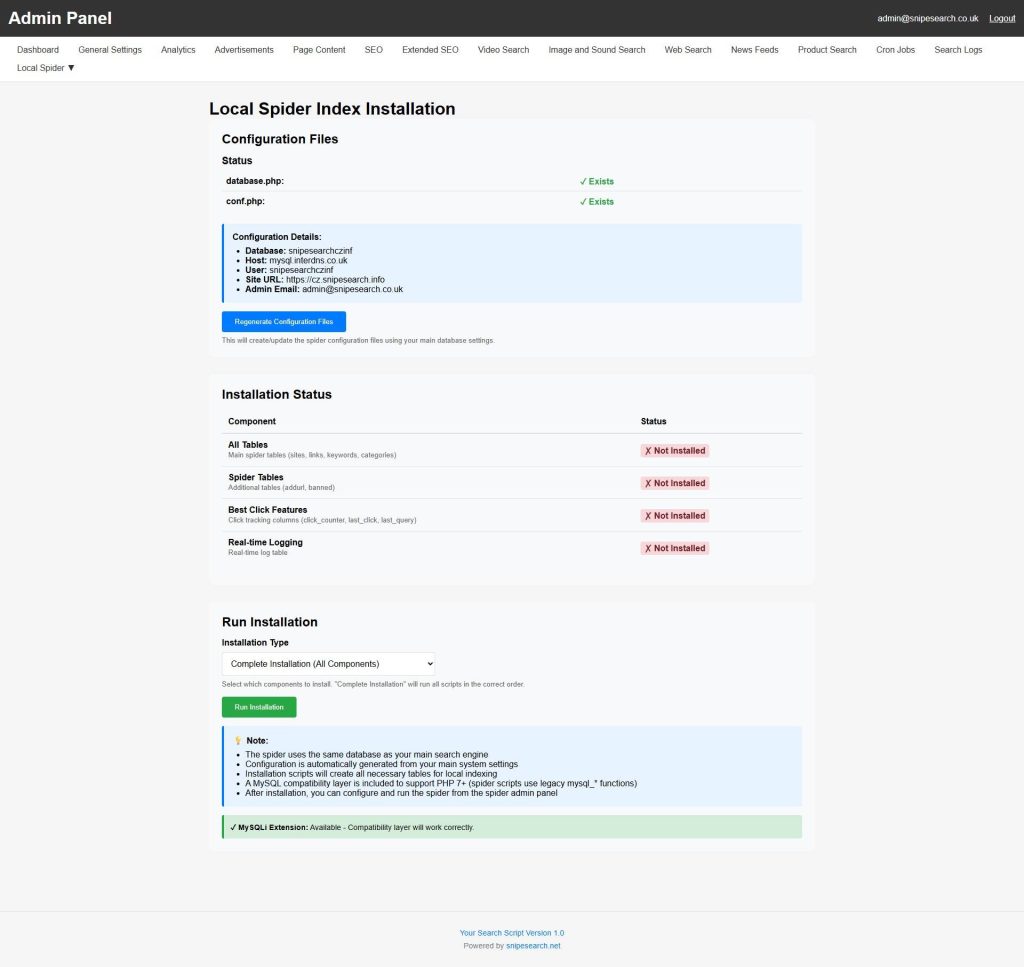Select the SEO menu item
The width and height of the screenshot is (1024, 967).
coord(373,50)
